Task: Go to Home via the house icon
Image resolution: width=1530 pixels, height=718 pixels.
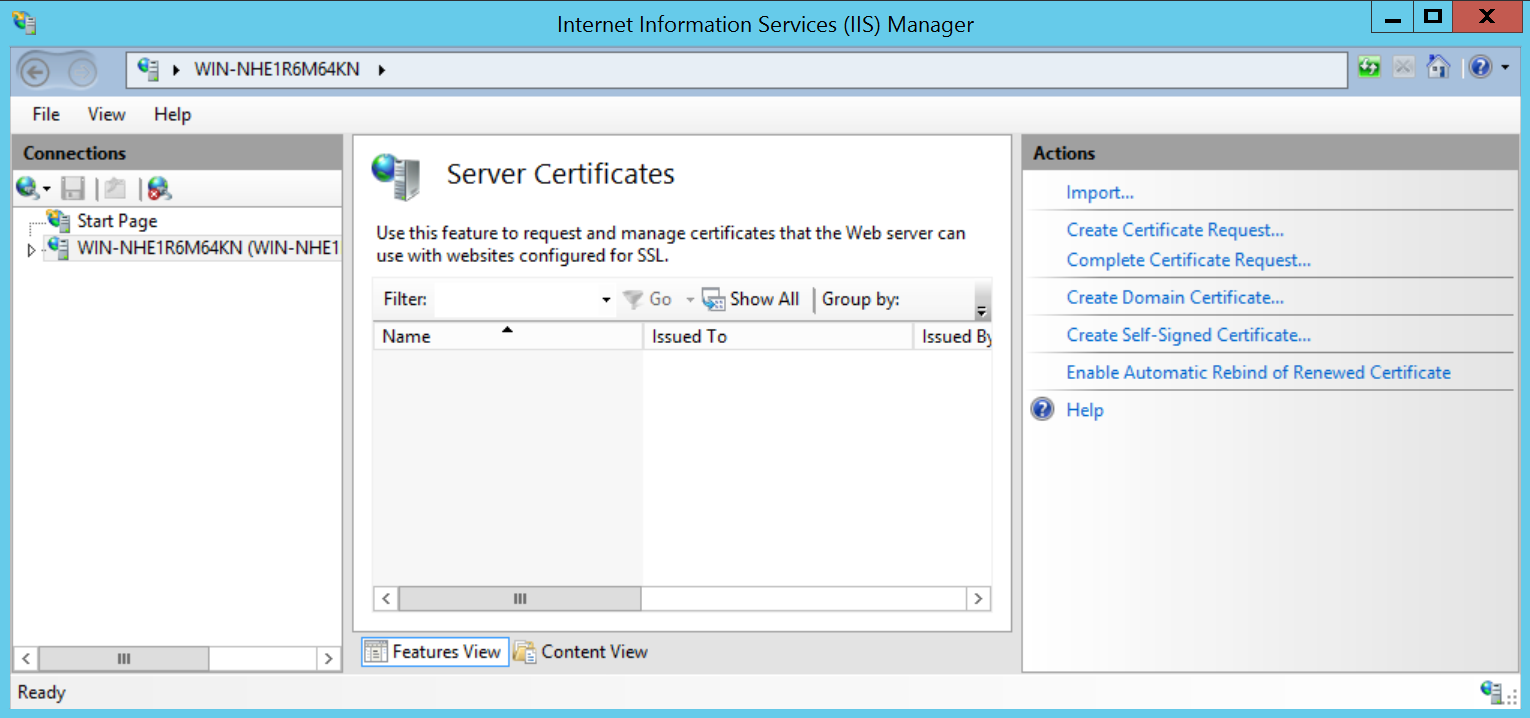Action: click(x=1438, y=67)
